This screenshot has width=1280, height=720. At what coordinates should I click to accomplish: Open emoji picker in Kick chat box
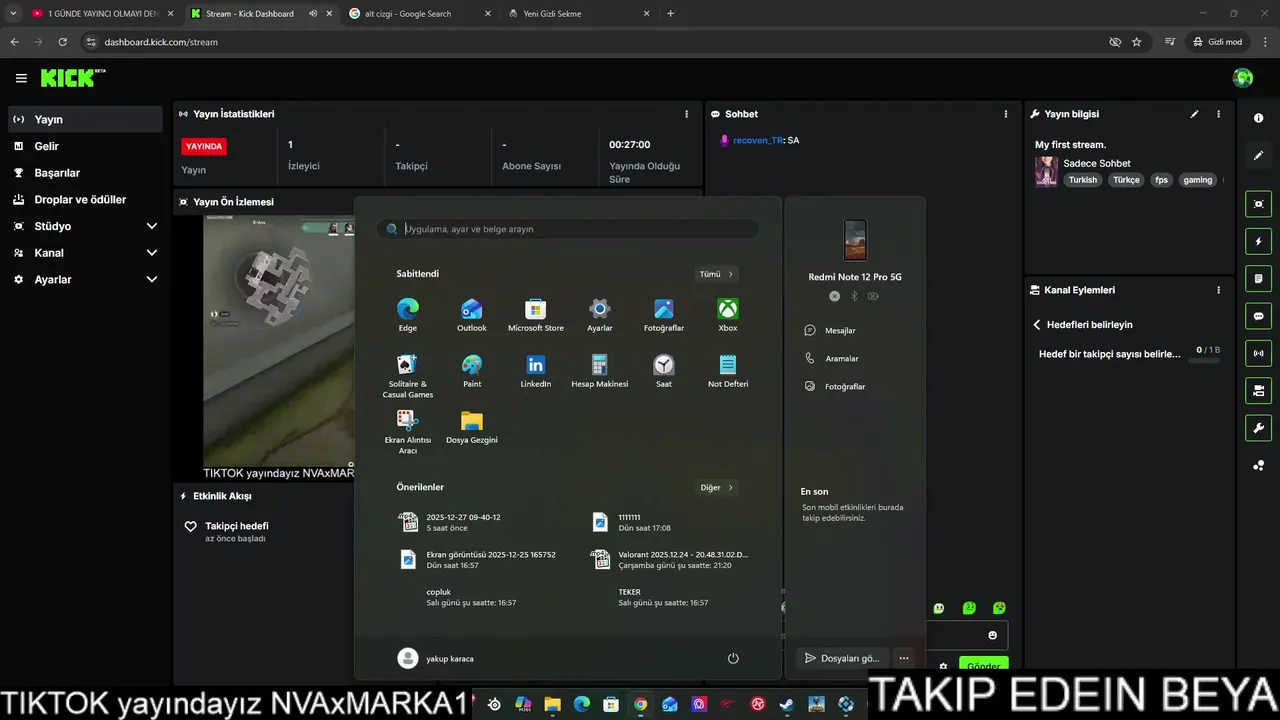pyautogui.click(x=992, y=635)
